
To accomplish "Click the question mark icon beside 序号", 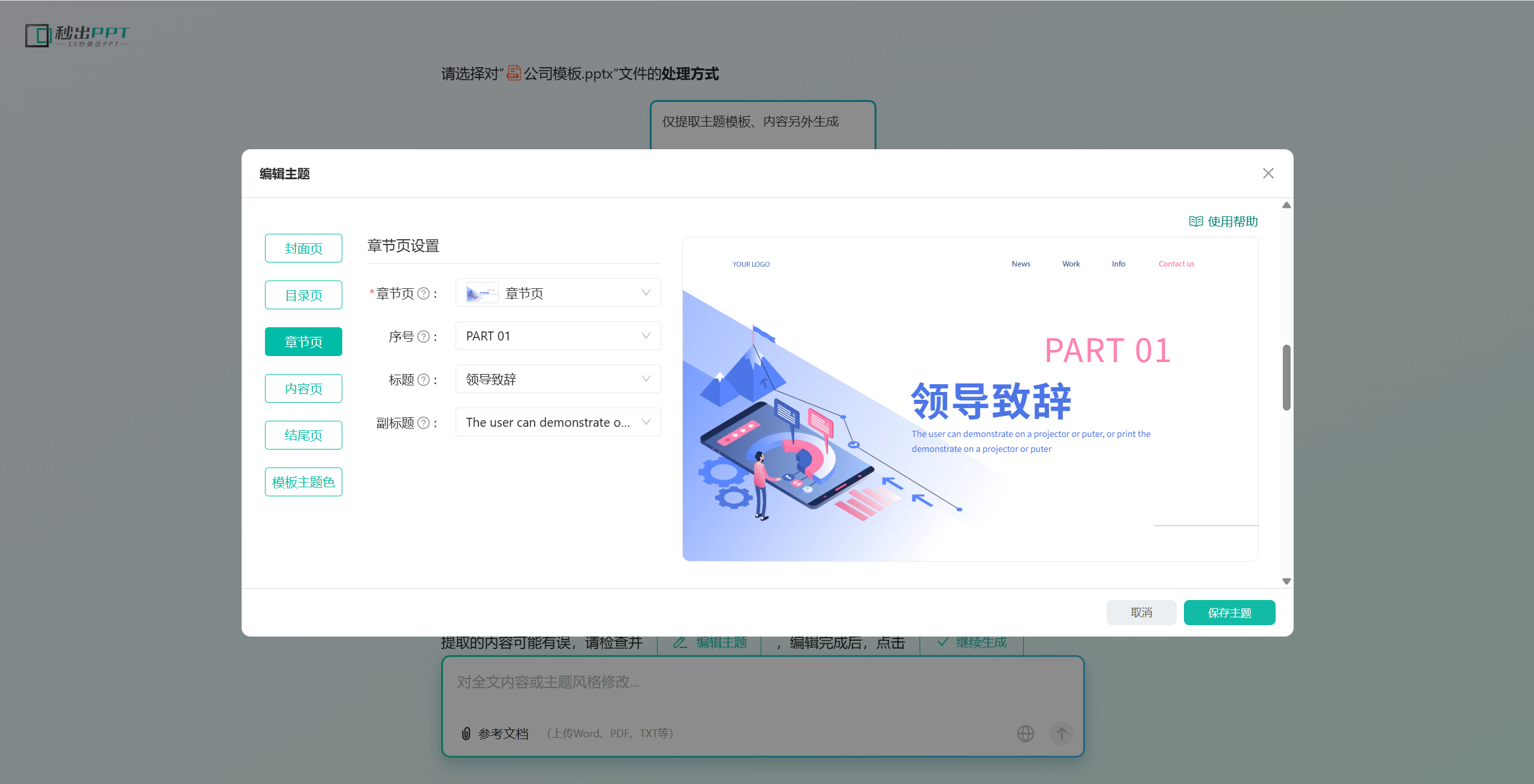I will coord(423,337).
